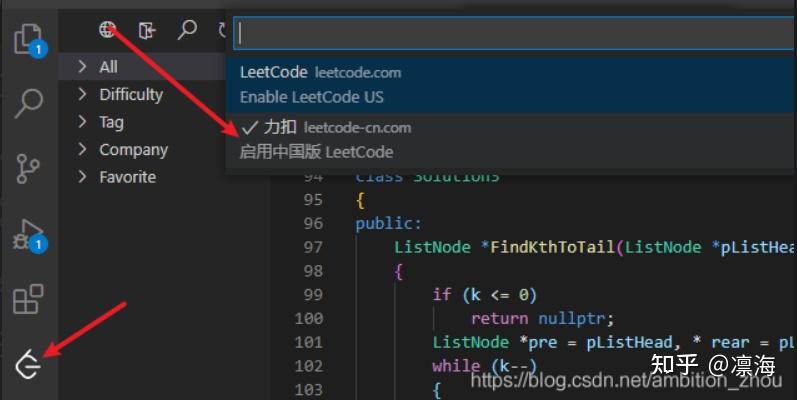Click line number 97 in the gutter
Viewport: 797px width, 400px height.
click(313, 247)
